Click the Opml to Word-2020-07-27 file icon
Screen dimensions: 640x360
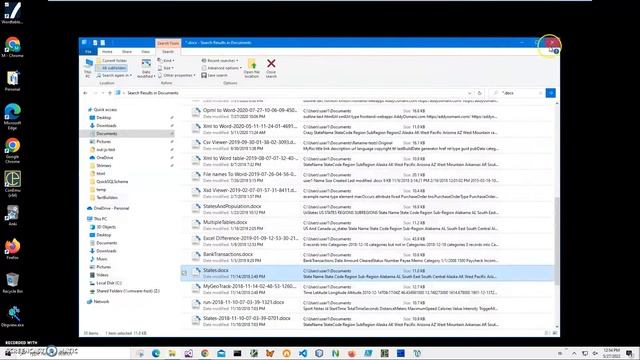tap(196, 113)
